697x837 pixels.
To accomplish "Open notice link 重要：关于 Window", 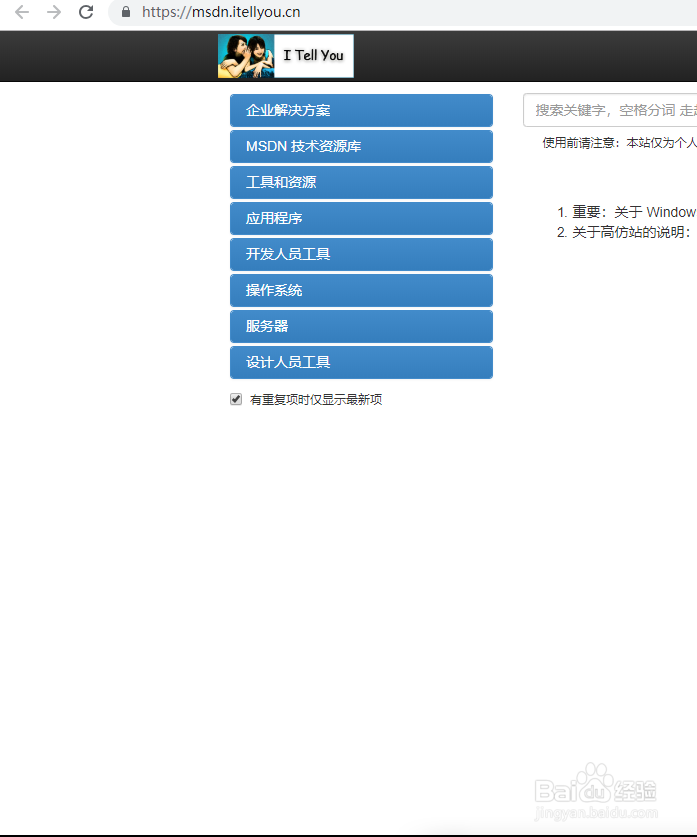I will pos(634,212).
